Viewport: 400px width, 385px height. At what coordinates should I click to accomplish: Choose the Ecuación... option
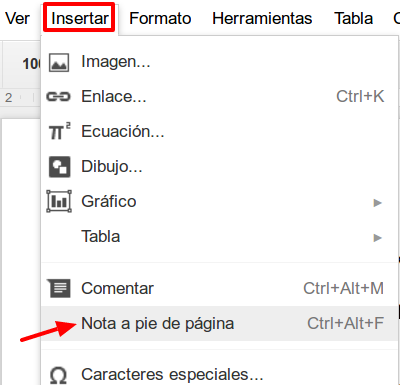pos(219,131)
